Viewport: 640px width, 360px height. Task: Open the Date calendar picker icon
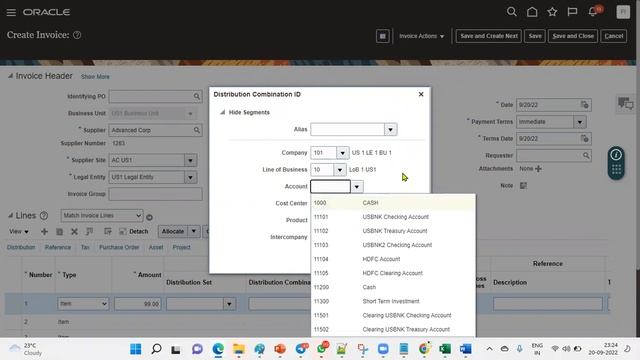[x=584, y=105]
